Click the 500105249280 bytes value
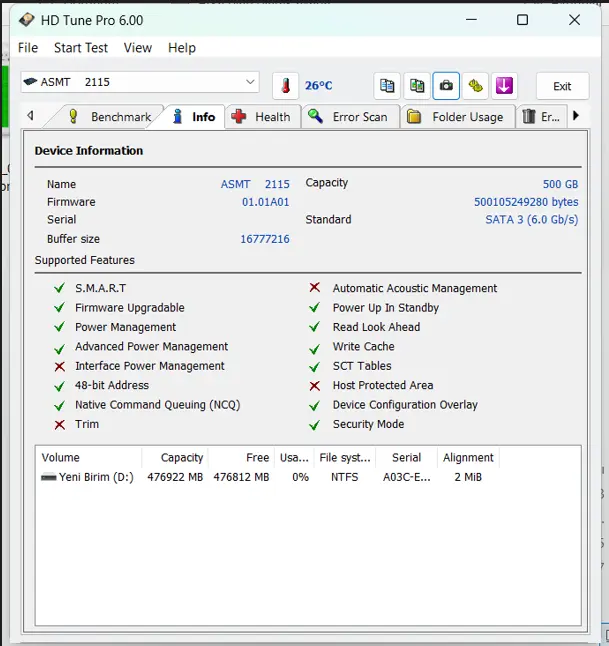 tap(526, 202)
